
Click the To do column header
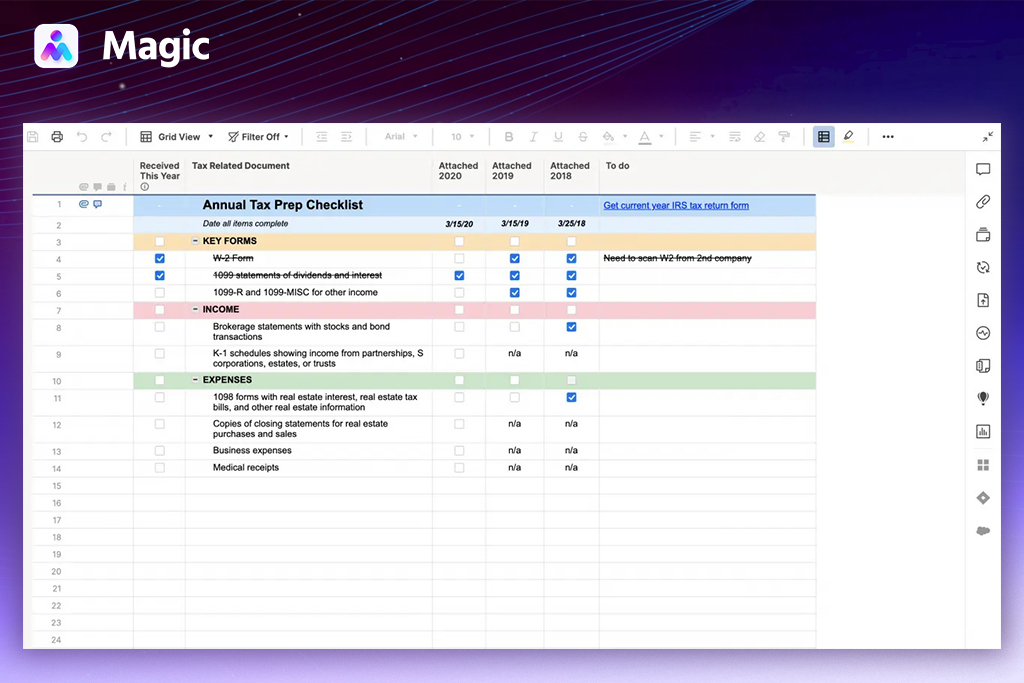point(617,166)
